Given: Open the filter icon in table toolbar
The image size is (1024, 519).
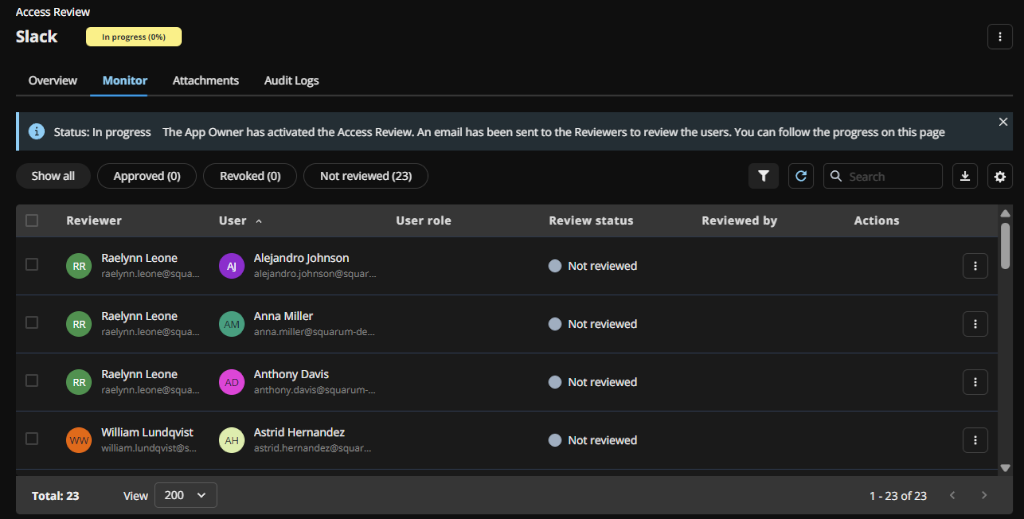Looking at the screenshot, I should click(763, 176).
